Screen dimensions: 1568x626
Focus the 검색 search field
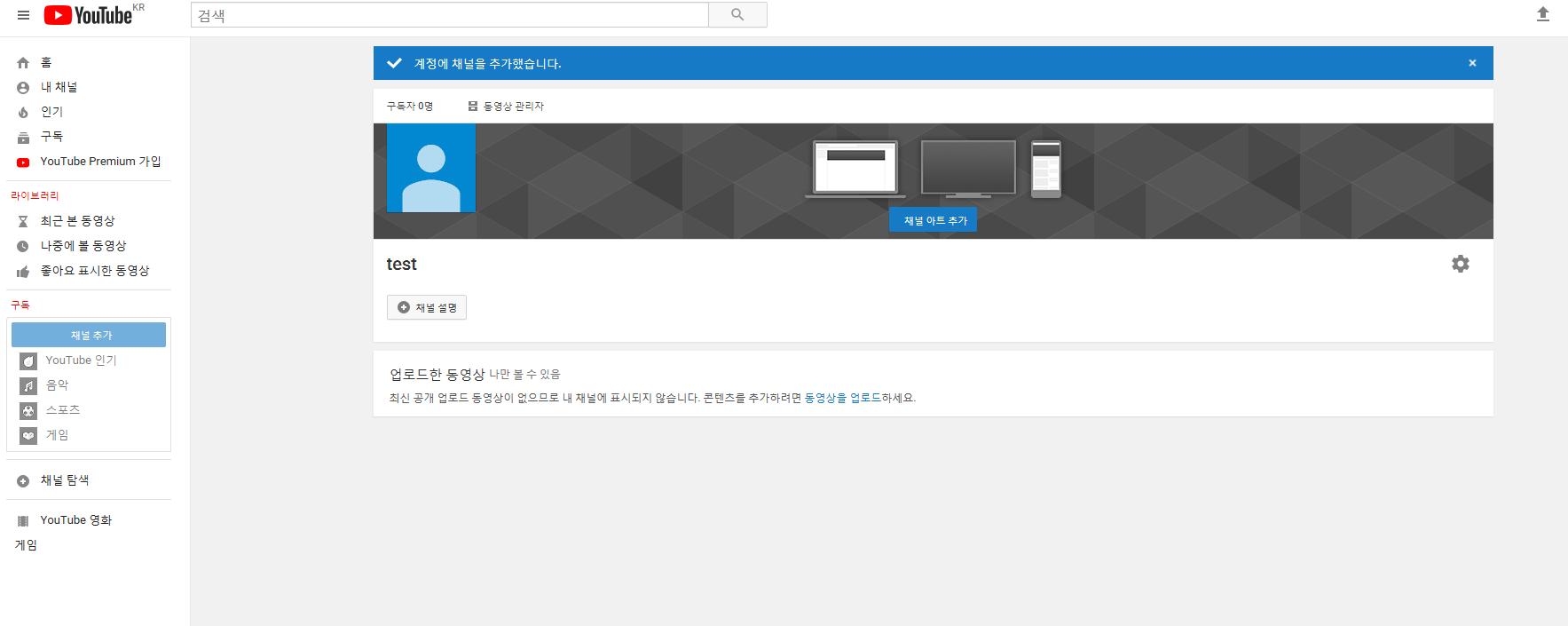click(x=450, y=15)
